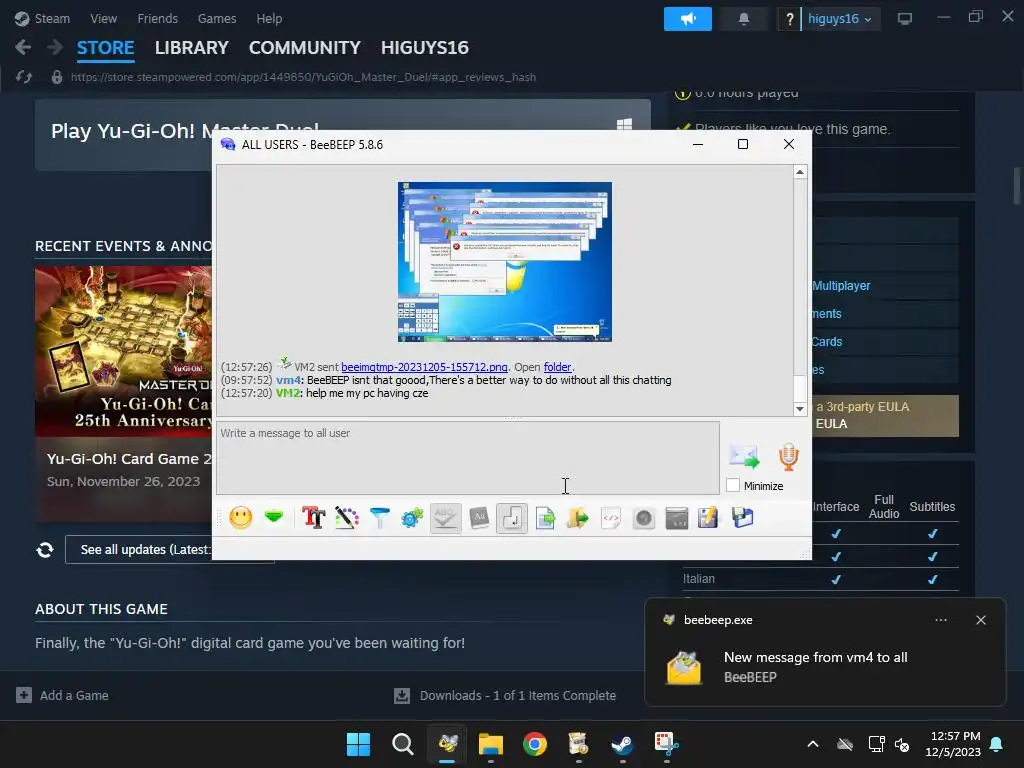Click the dark screenshot capture icon
Screen dimensions: 1024x768
click(677, 518)
